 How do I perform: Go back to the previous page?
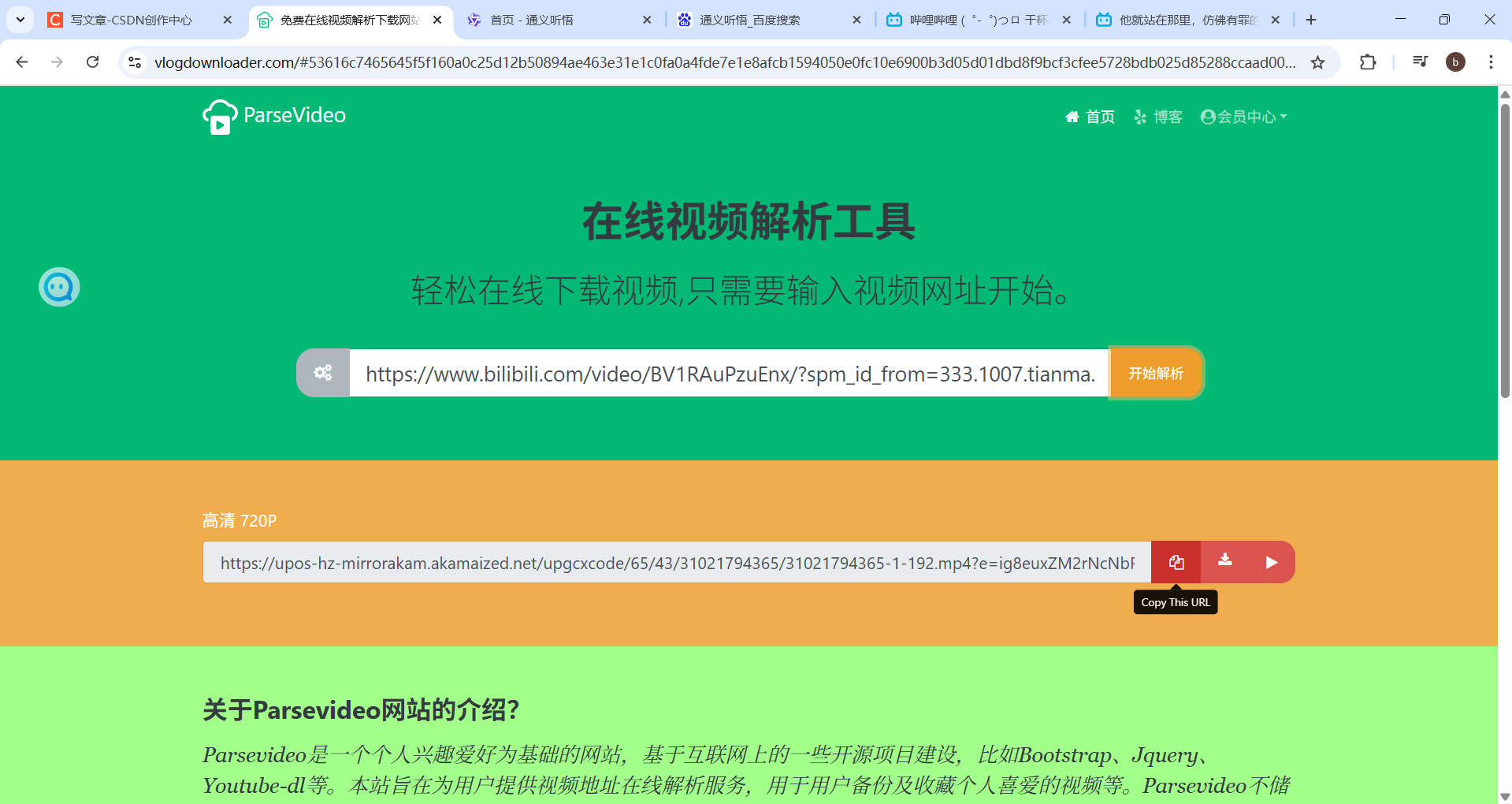[22, 62]
